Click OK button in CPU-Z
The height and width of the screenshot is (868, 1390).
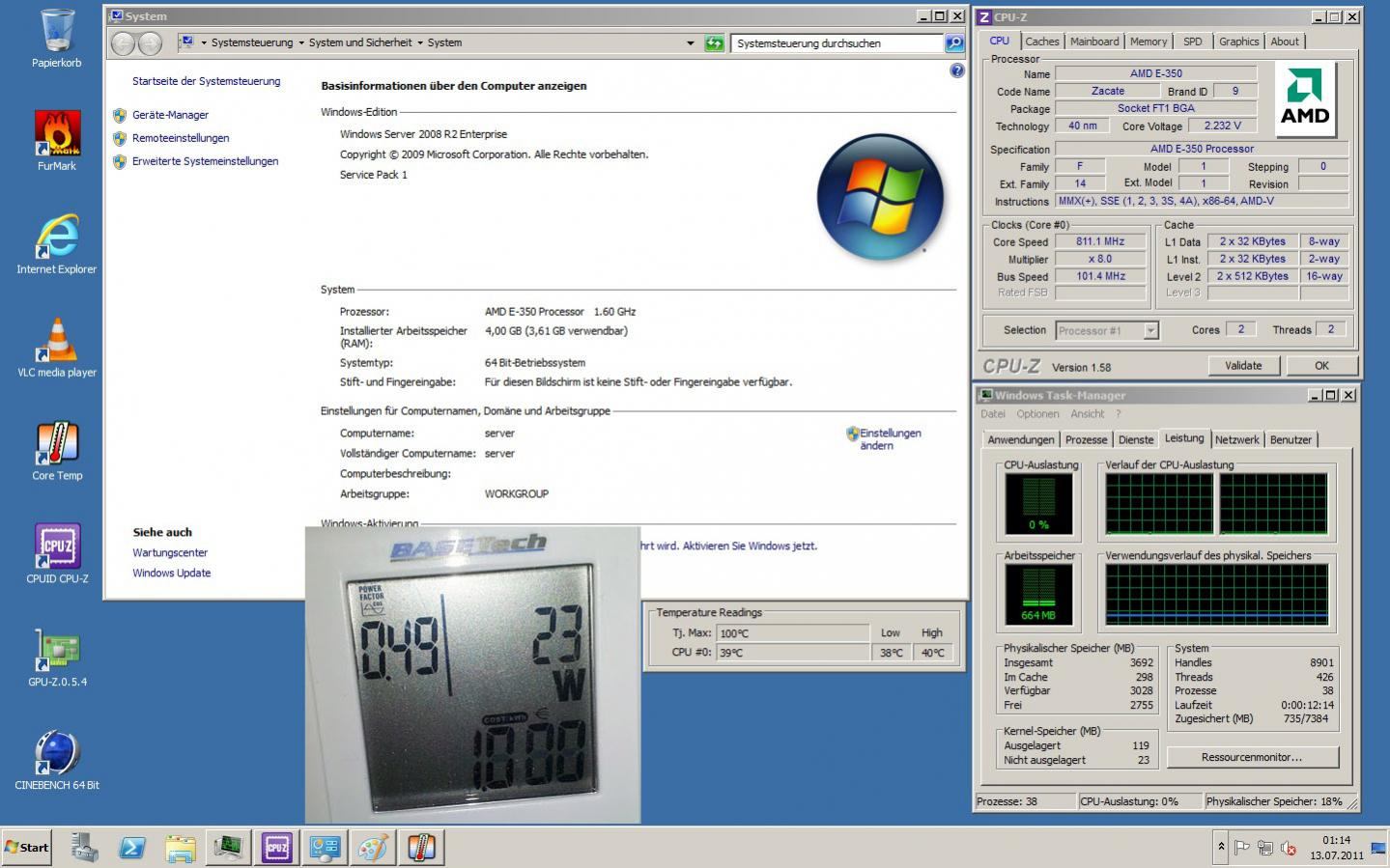tap(1321, 366)
